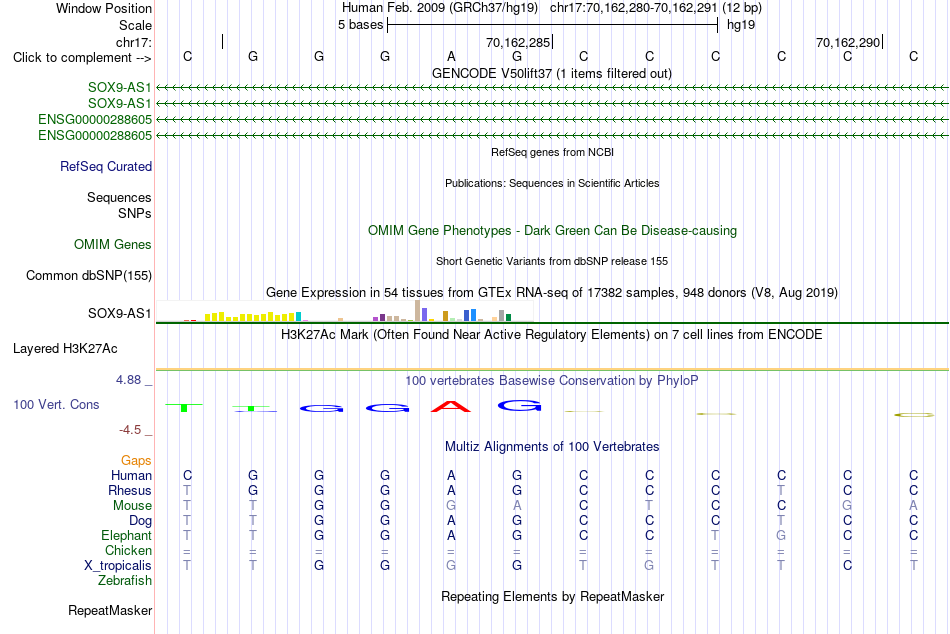950x634 pixels.
Task: Open the GENCODE V50lift37 track title
Action: 552,73
